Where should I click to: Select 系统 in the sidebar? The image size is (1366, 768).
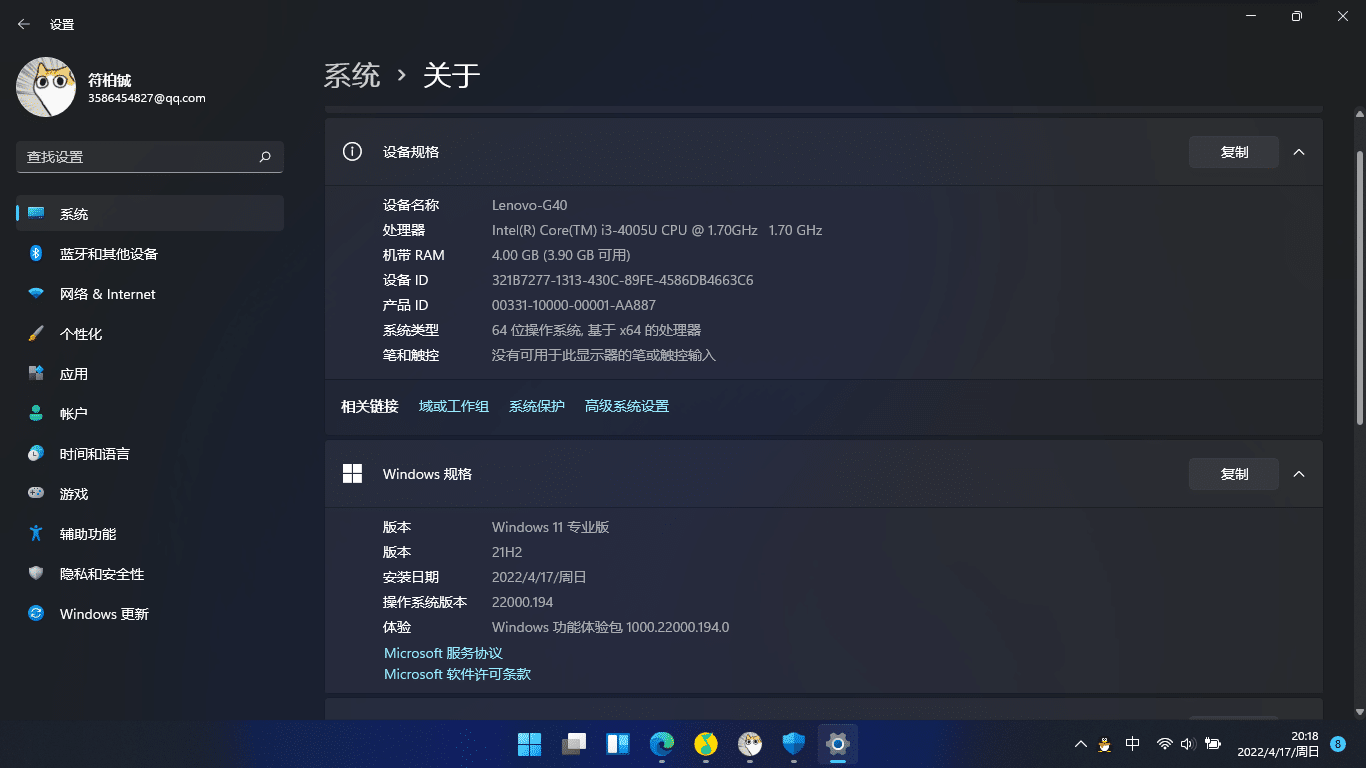coord(74,214)
